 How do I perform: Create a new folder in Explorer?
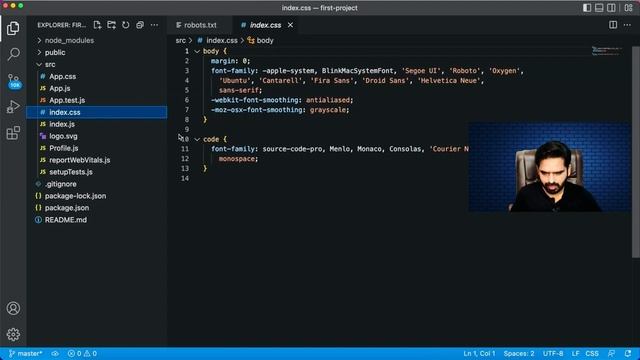coord(111,25)
